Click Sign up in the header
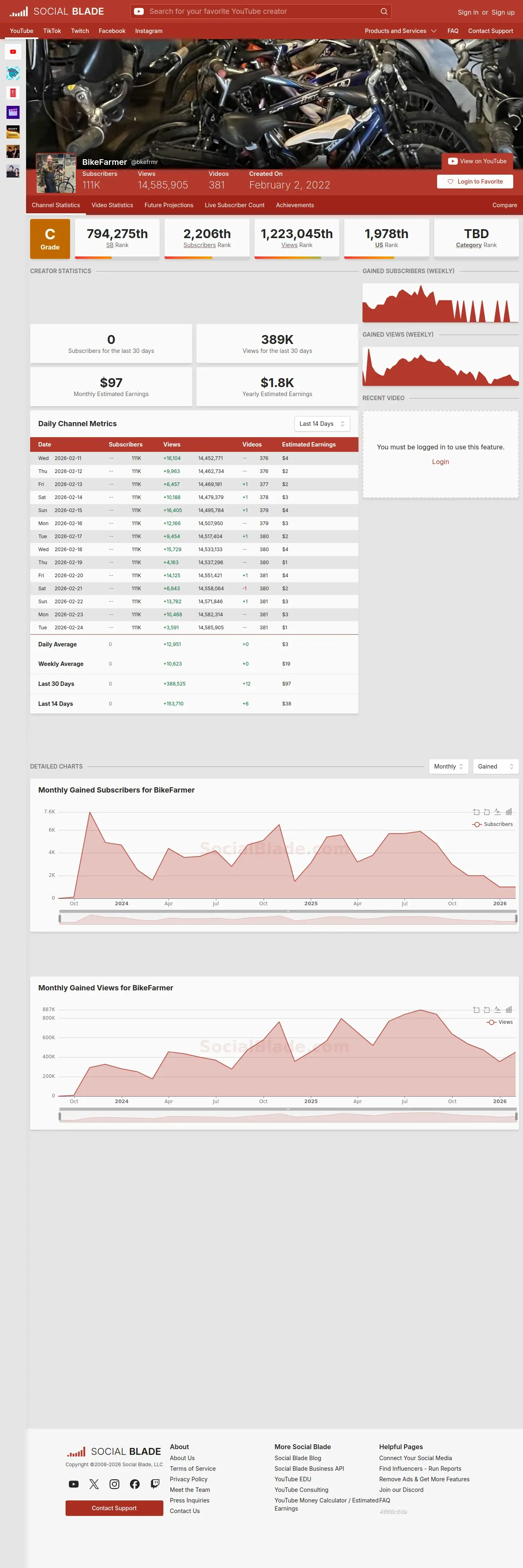This screenshot has height=1568, width=523. (x=503, y=12)
